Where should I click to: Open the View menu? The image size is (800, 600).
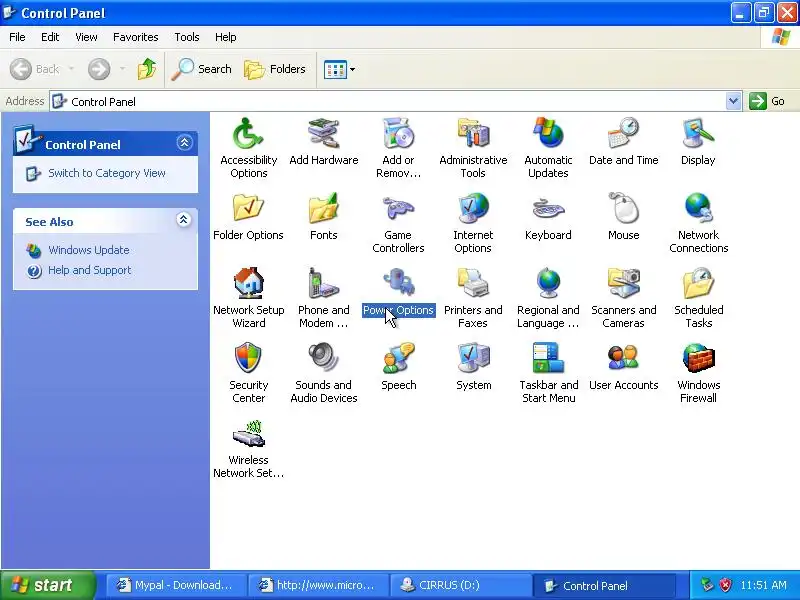(86, 37)
